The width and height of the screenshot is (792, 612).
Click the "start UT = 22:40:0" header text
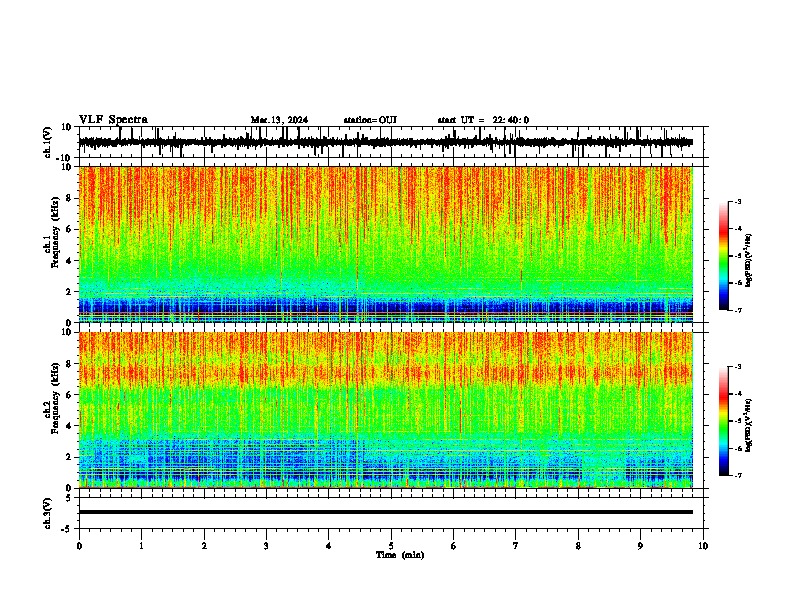[483, 120]
